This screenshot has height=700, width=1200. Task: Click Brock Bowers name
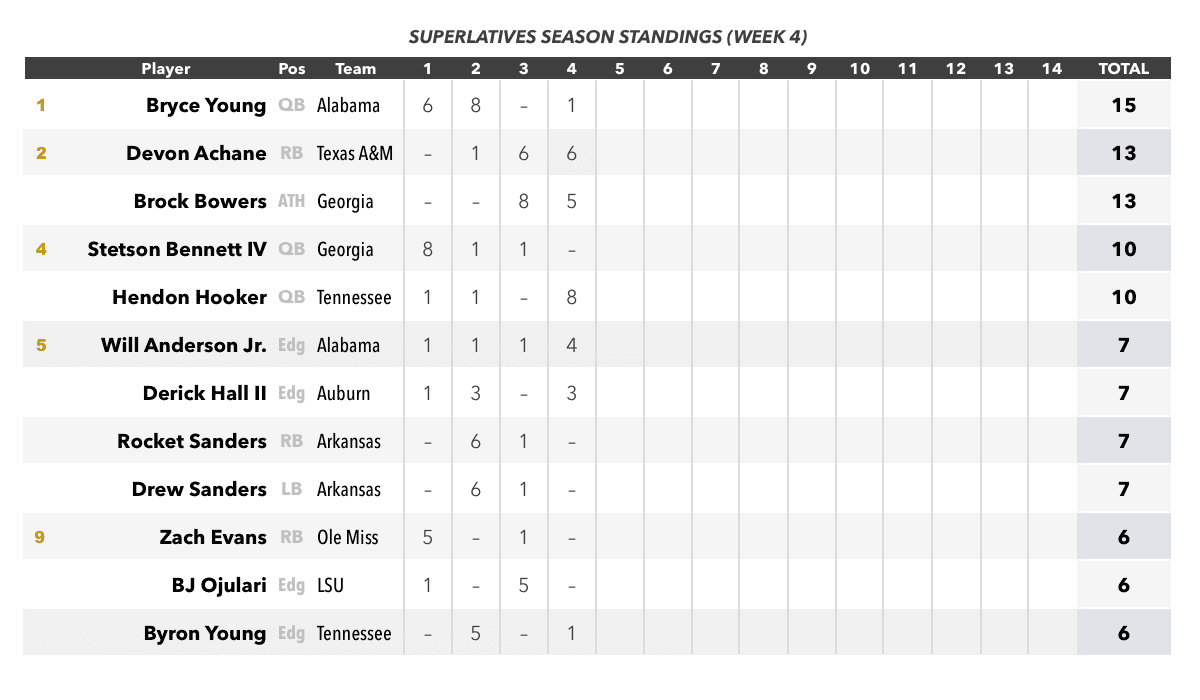coord(200,201)
